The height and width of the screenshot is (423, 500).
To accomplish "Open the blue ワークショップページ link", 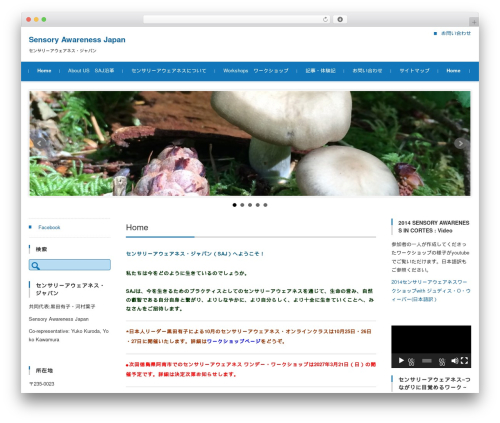I will pos(234,341).
